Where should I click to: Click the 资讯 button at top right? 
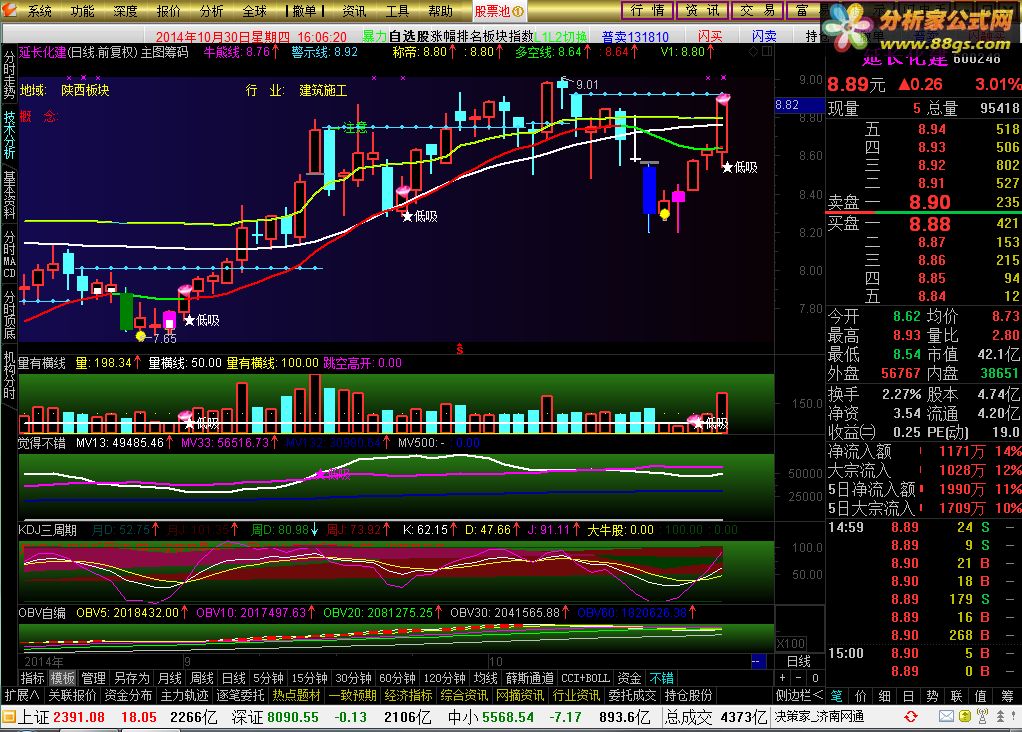click(x=702, y=10)
